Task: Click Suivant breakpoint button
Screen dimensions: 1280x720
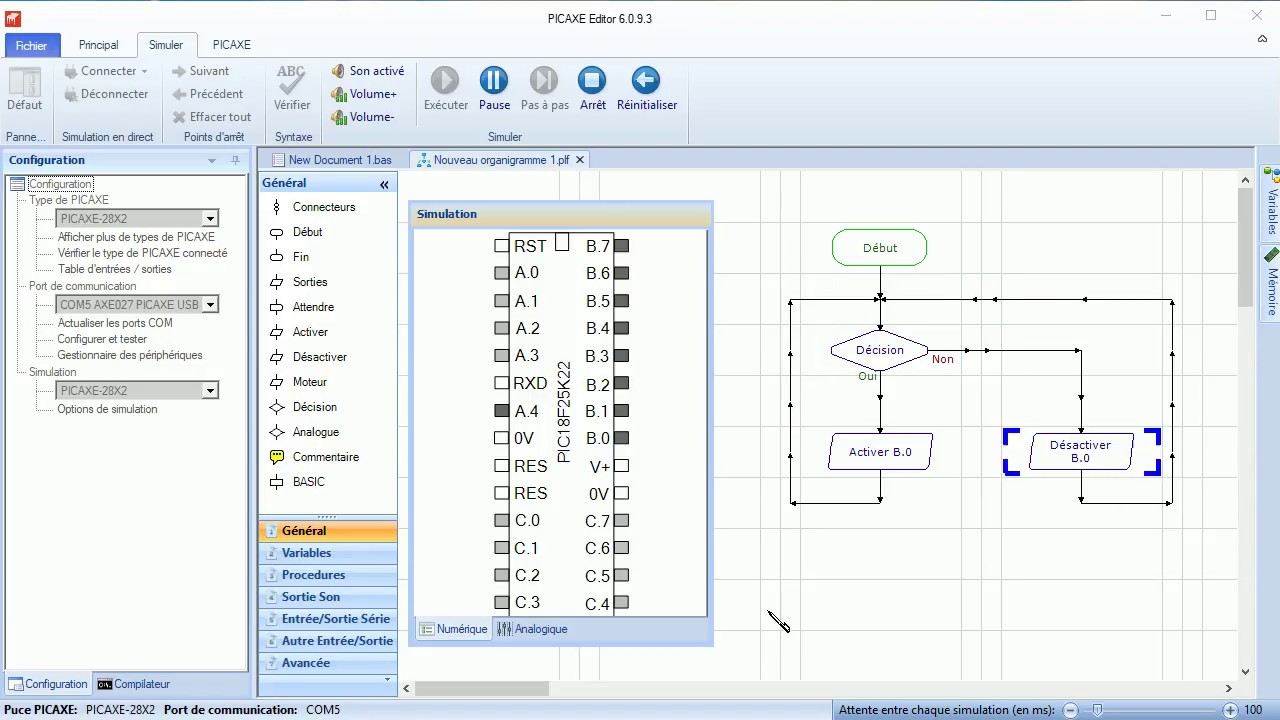Action: pos(200,71)
